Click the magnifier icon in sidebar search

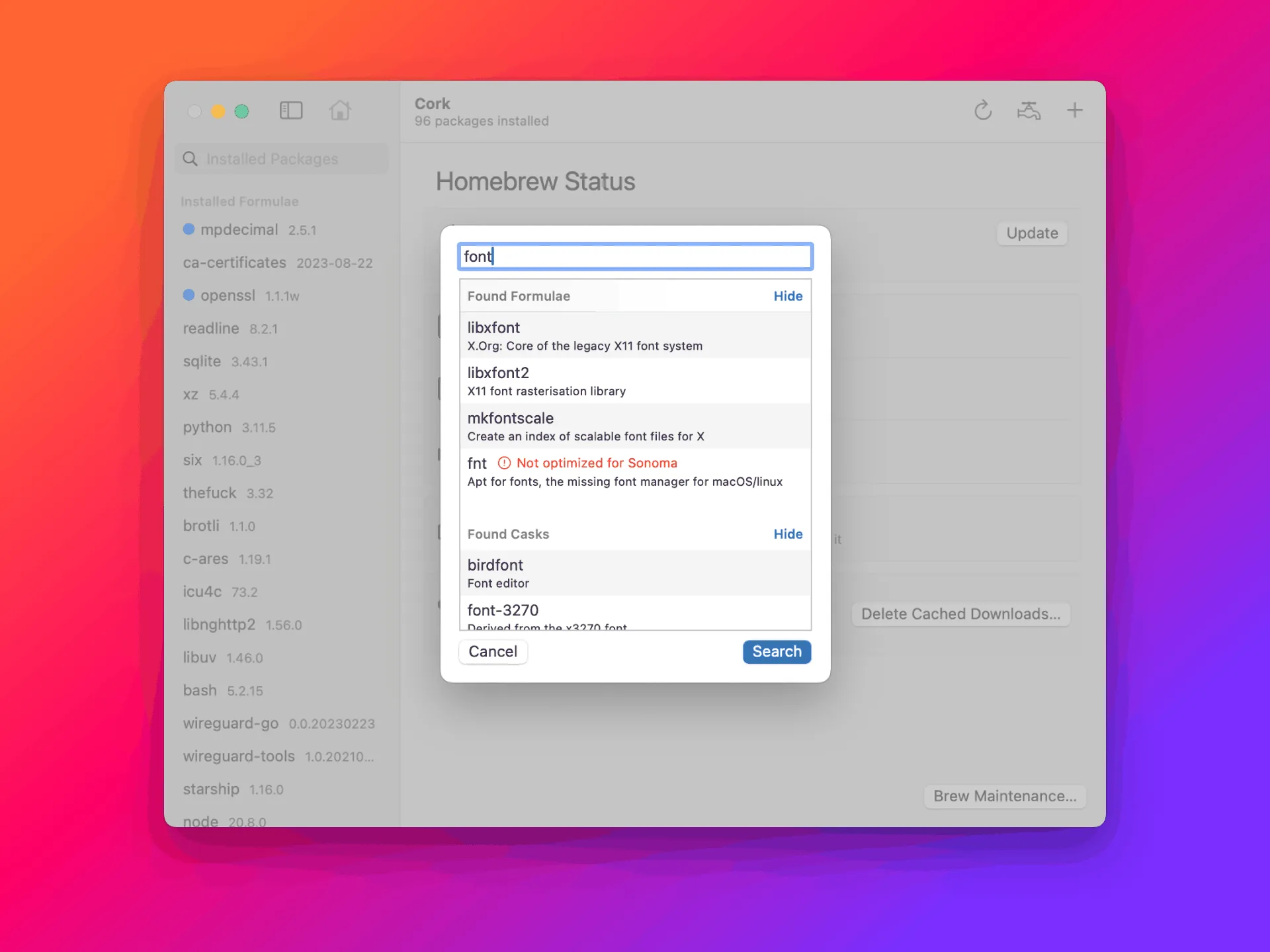click(190, 159)
